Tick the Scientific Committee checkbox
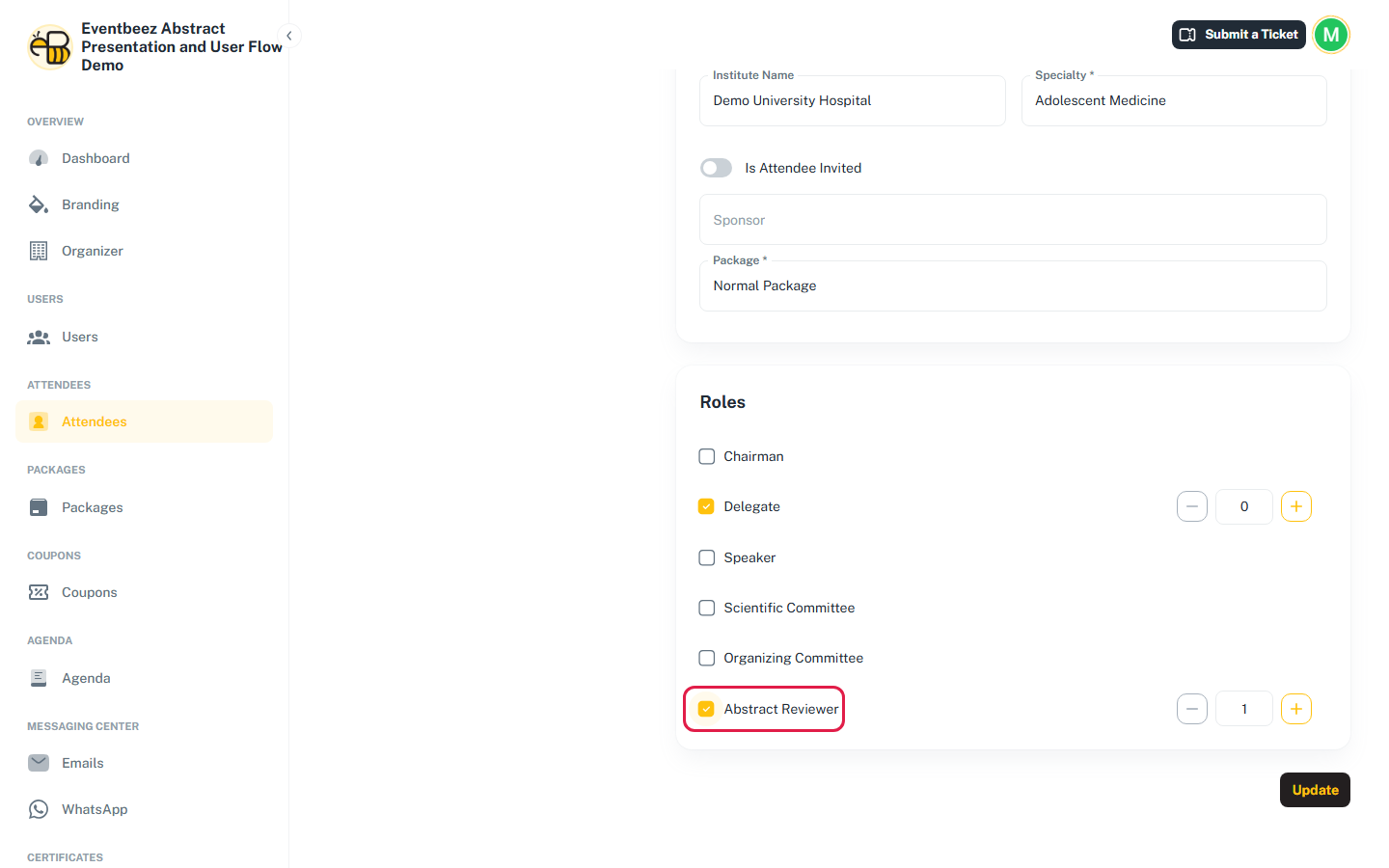Image resolution: width=1389 pixels, height=868 pixels. (707, 608)
